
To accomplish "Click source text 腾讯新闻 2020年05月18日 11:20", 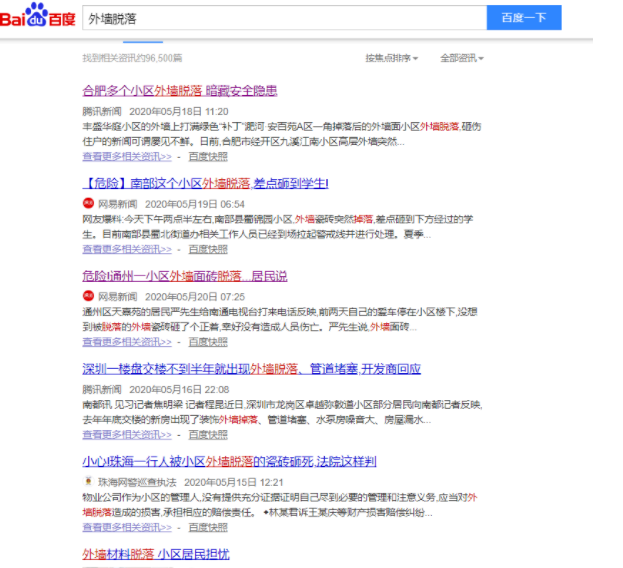I will (x=155, y=111).
